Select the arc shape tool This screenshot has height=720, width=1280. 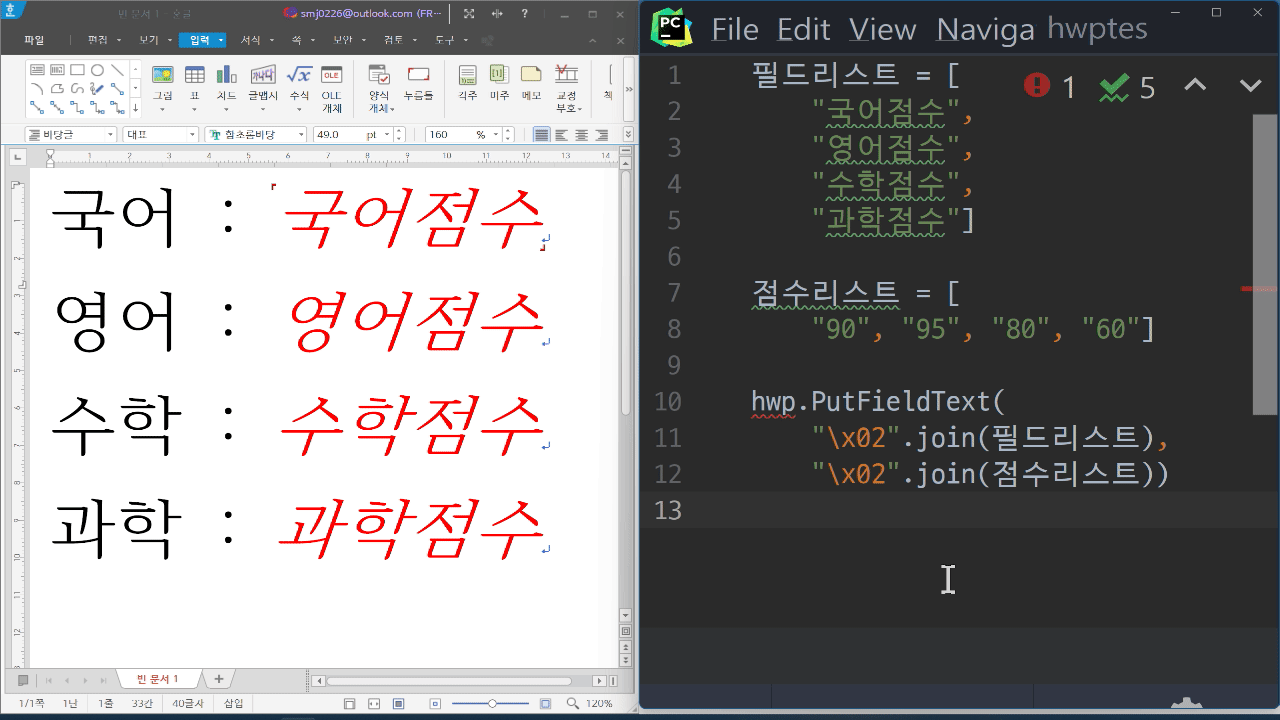pos(37,88)
